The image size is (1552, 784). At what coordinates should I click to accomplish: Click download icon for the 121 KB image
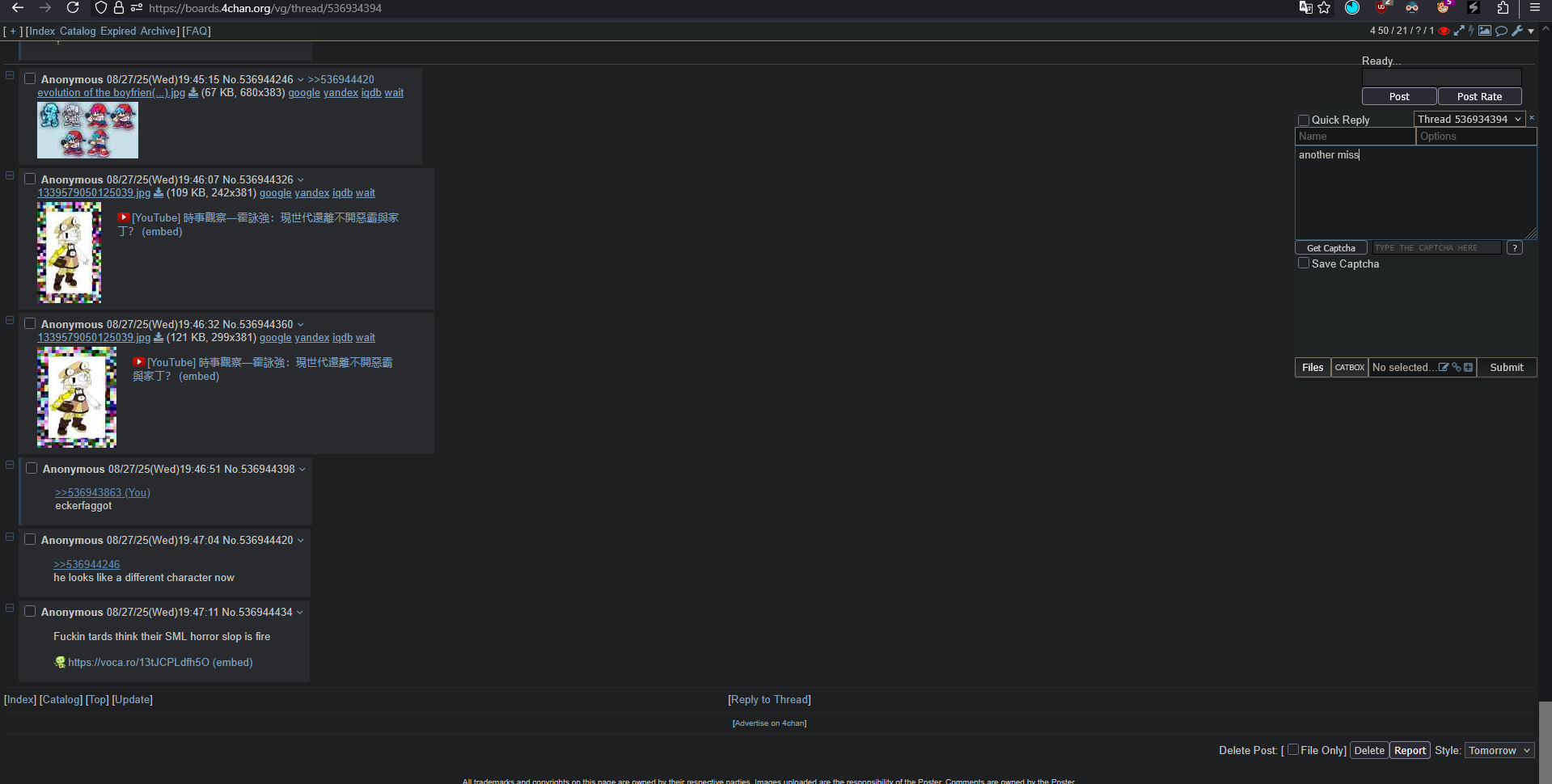click(x=159, y=338)
